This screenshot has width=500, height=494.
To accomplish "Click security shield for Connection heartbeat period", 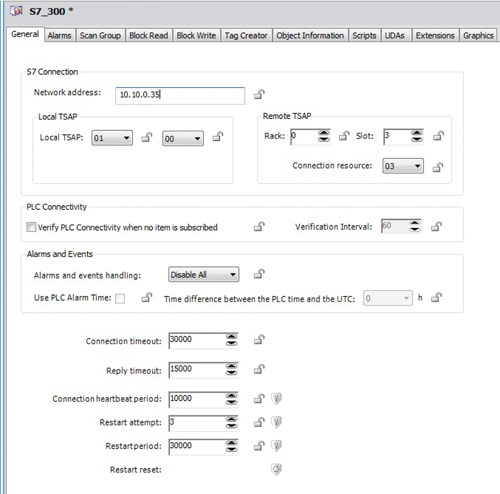I will pyautogui.click(x=276, y=398).
